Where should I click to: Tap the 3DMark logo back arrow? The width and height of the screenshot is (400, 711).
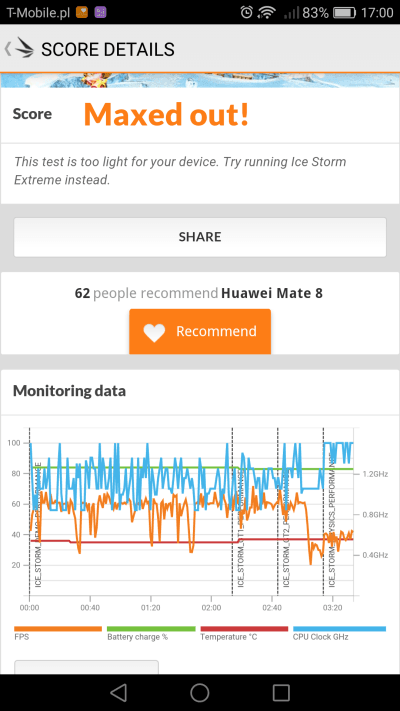pos(19,49)
